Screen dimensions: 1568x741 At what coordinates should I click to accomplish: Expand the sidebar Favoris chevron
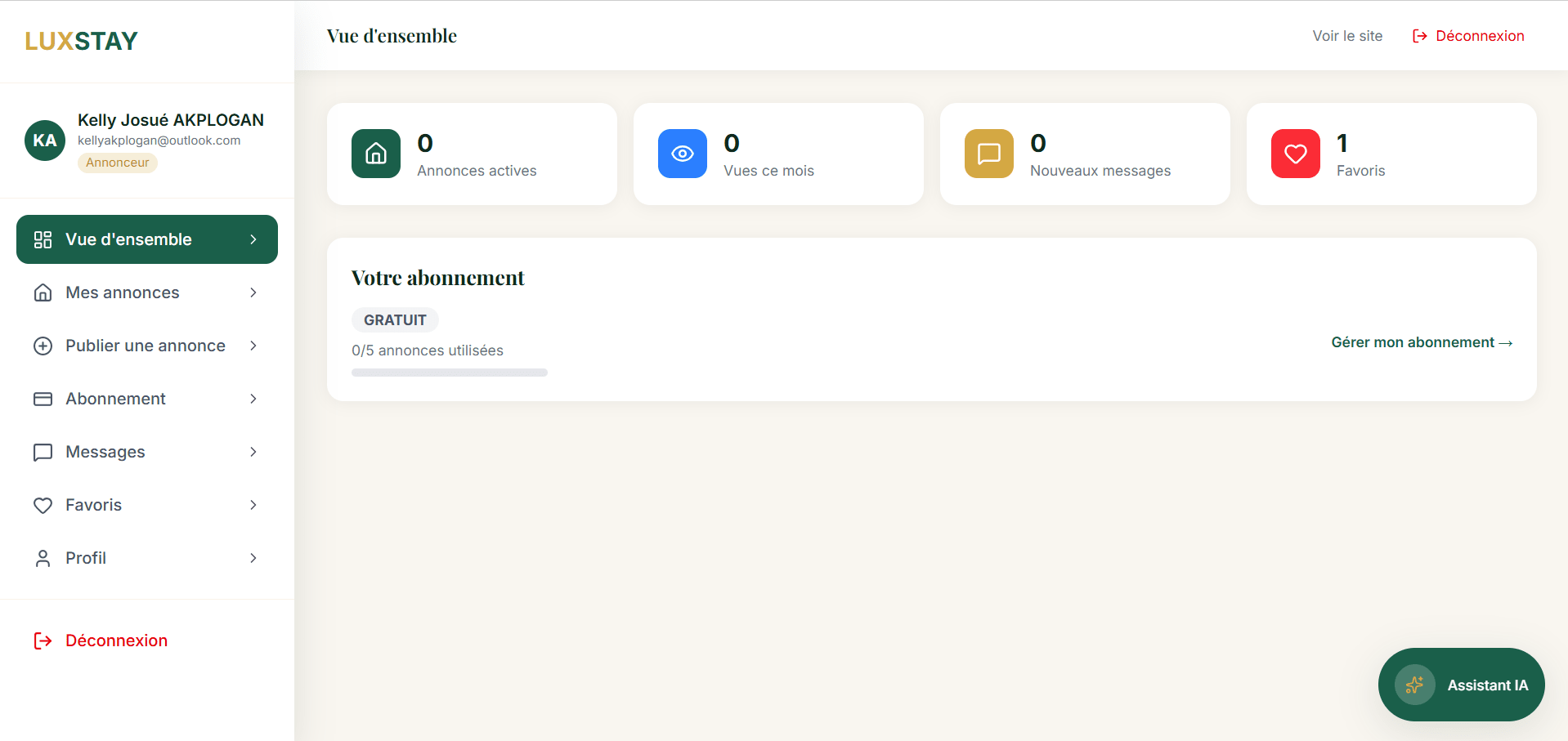click(x=253, y=505)
